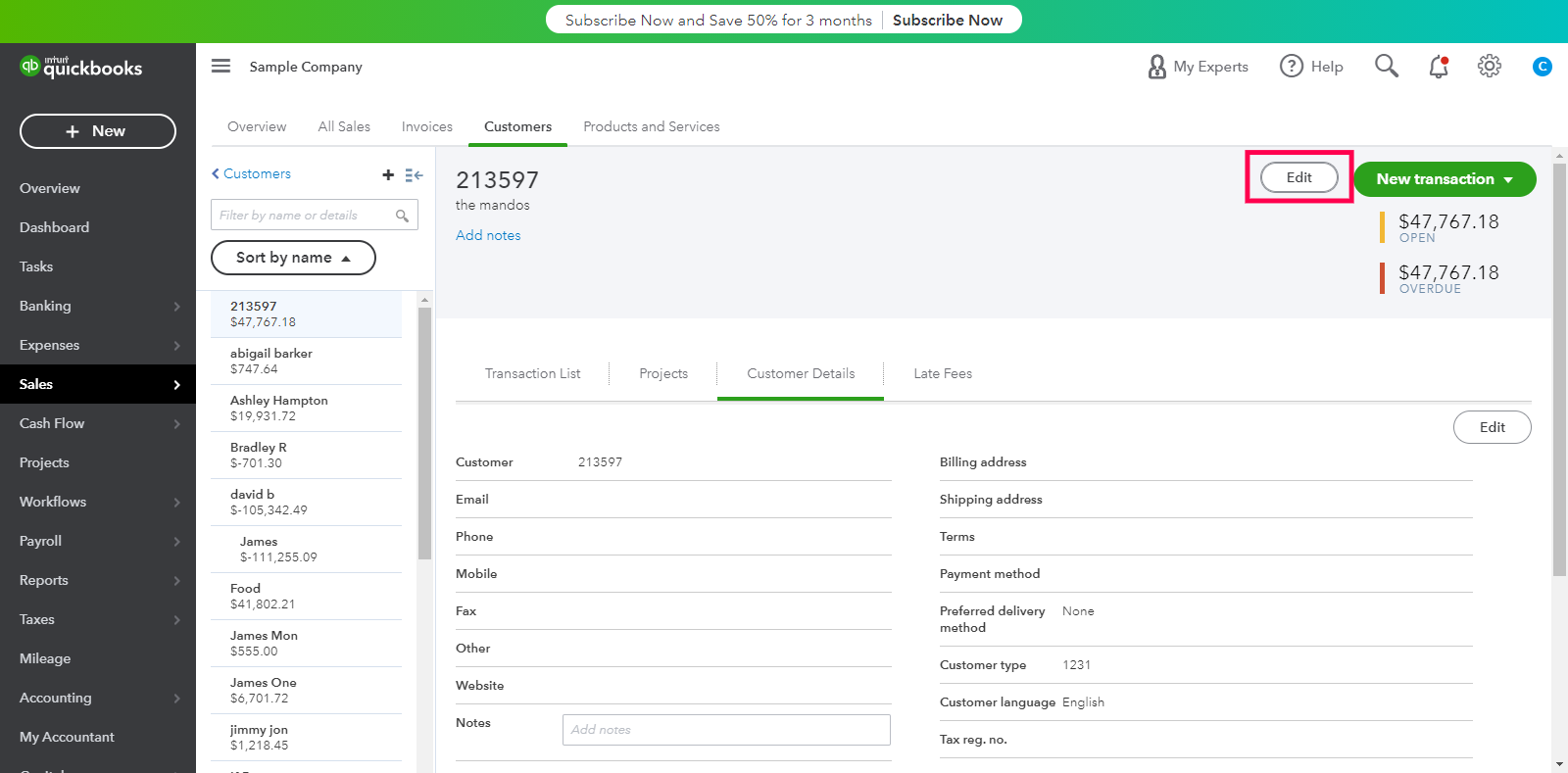Switch to Invoices tab
Screen dimensions: 1568x773
(x=427, y=126)
